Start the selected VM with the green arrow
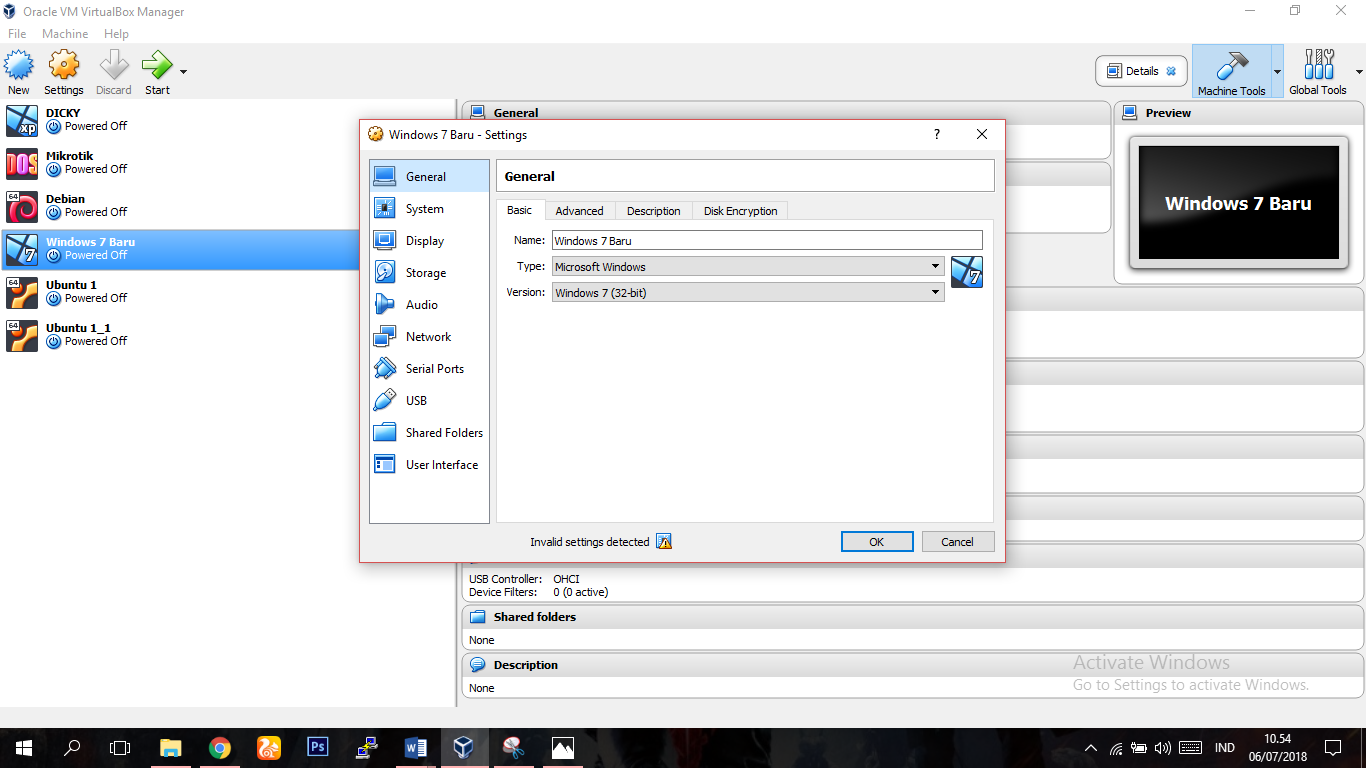Screen dimensions: 1366x768 [157, 72]
